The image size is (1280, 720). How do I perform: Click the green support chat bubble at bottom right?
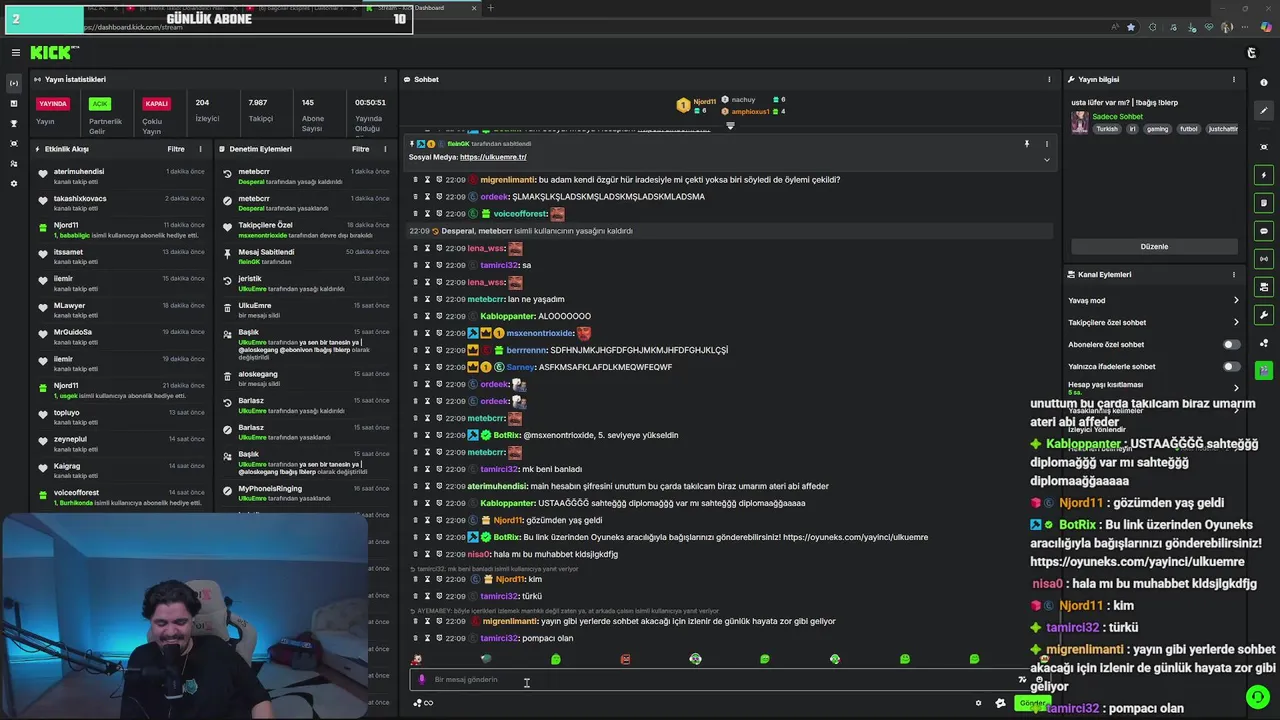[1257, 697]
